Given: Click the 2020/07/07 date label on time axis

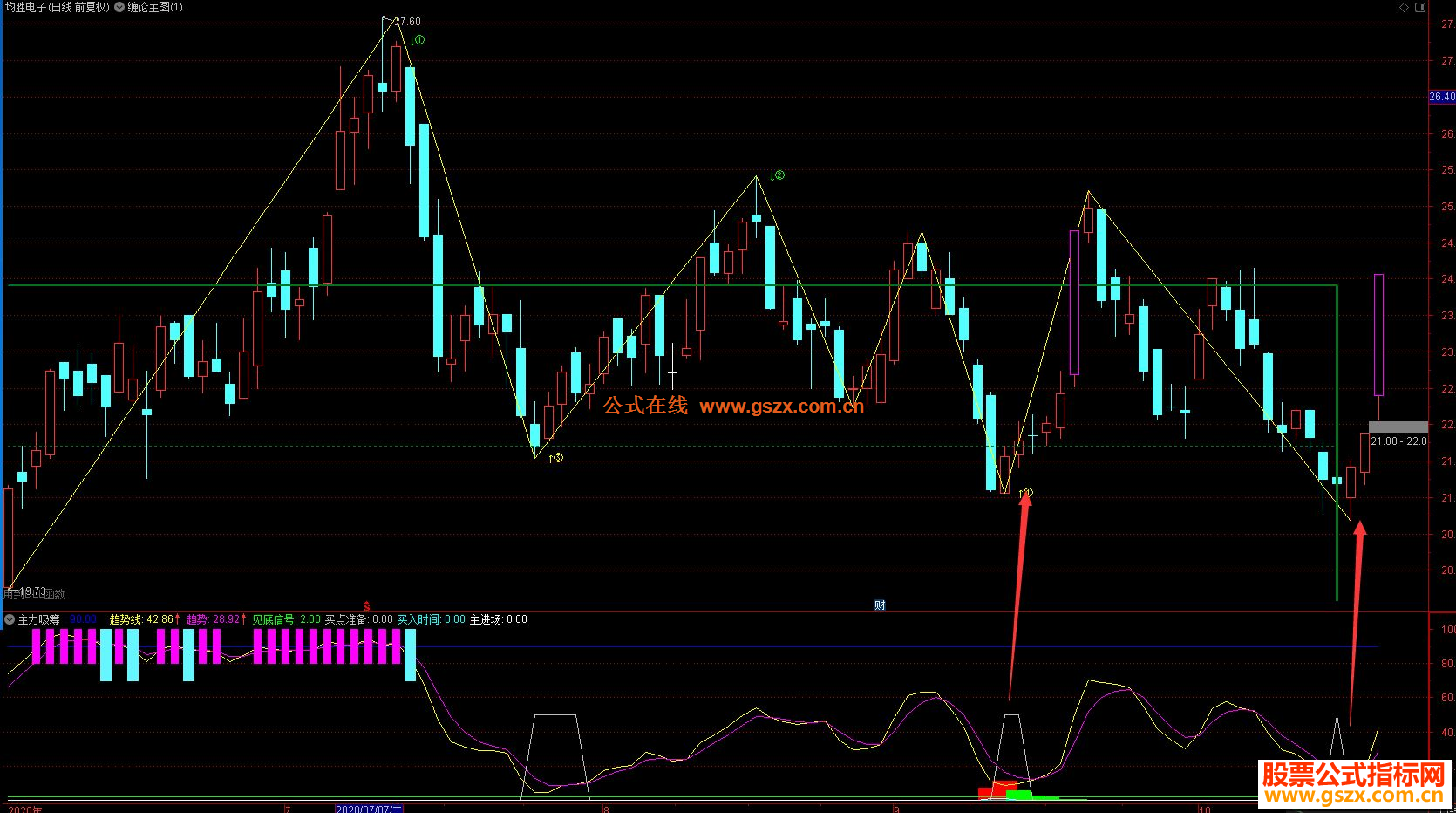Looking at the screenshot, I should [369, 809].
